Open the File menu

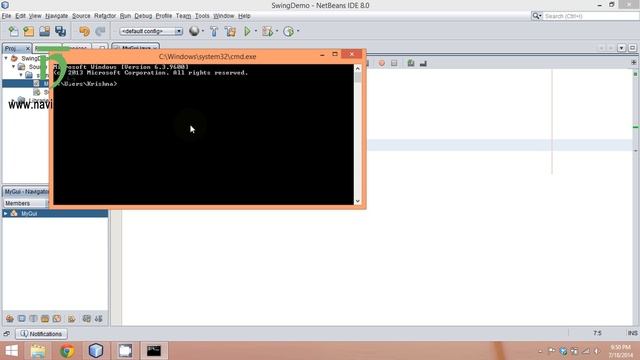click(x=6, y=16)
